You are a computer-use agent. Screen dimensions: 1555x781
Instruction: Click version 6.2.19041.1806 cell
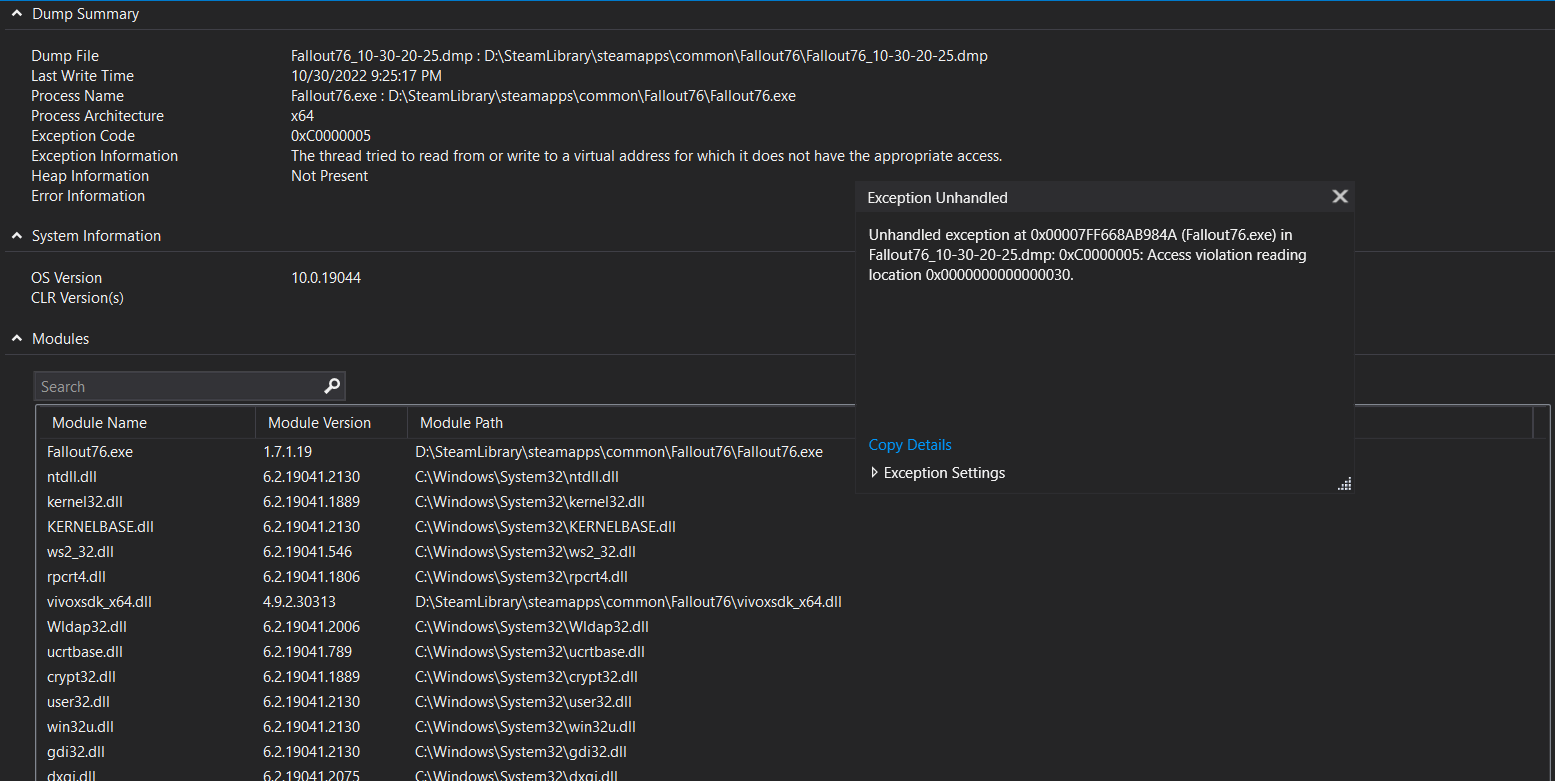click(312, 577)
